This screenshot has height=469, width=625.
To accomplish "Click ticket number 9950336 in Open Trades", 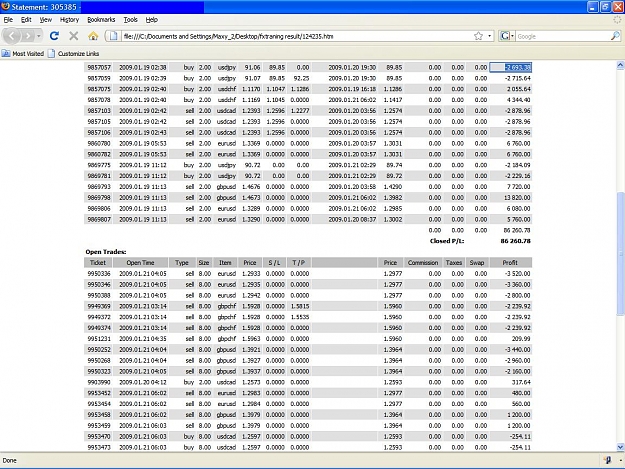I will [x=99, y=274].
